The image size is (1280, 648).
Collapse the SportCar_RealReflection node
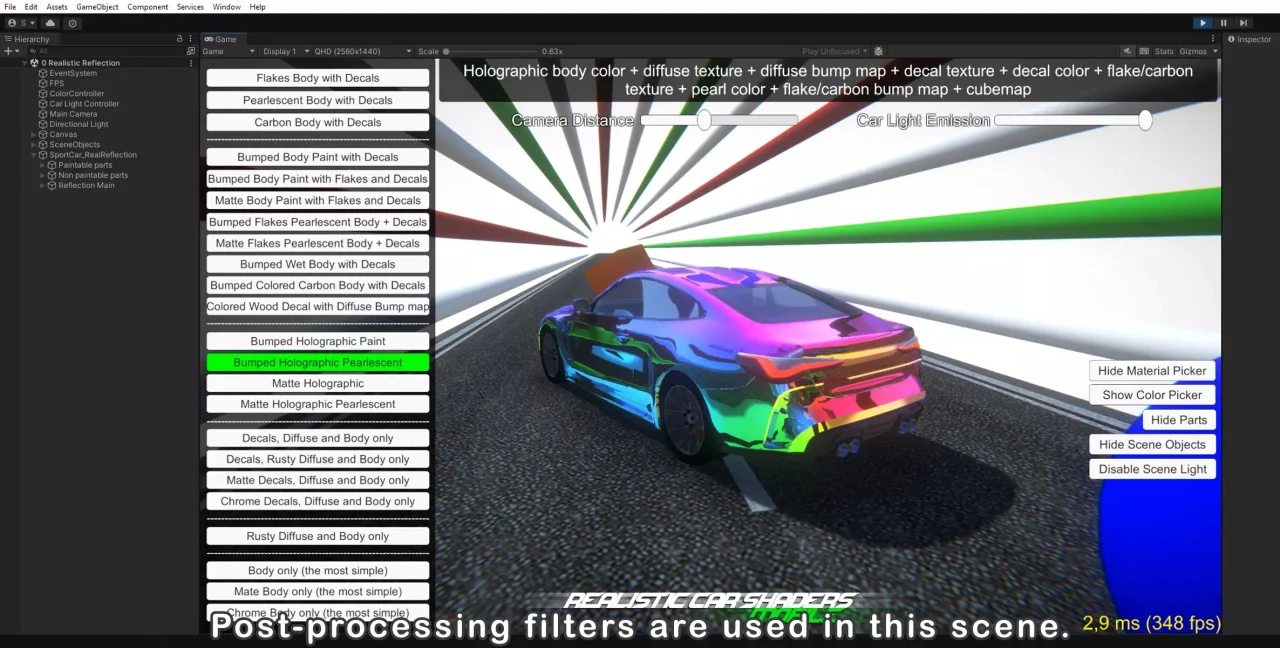click(x=35, y=155)
